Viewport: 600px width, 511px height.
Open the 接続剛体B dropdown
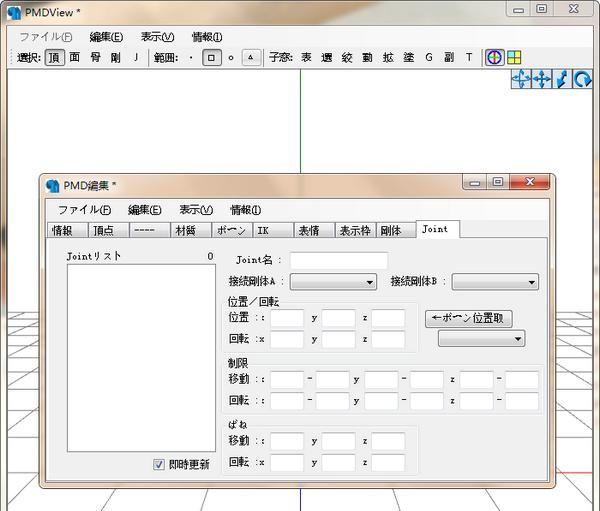(x=495, y=282)
